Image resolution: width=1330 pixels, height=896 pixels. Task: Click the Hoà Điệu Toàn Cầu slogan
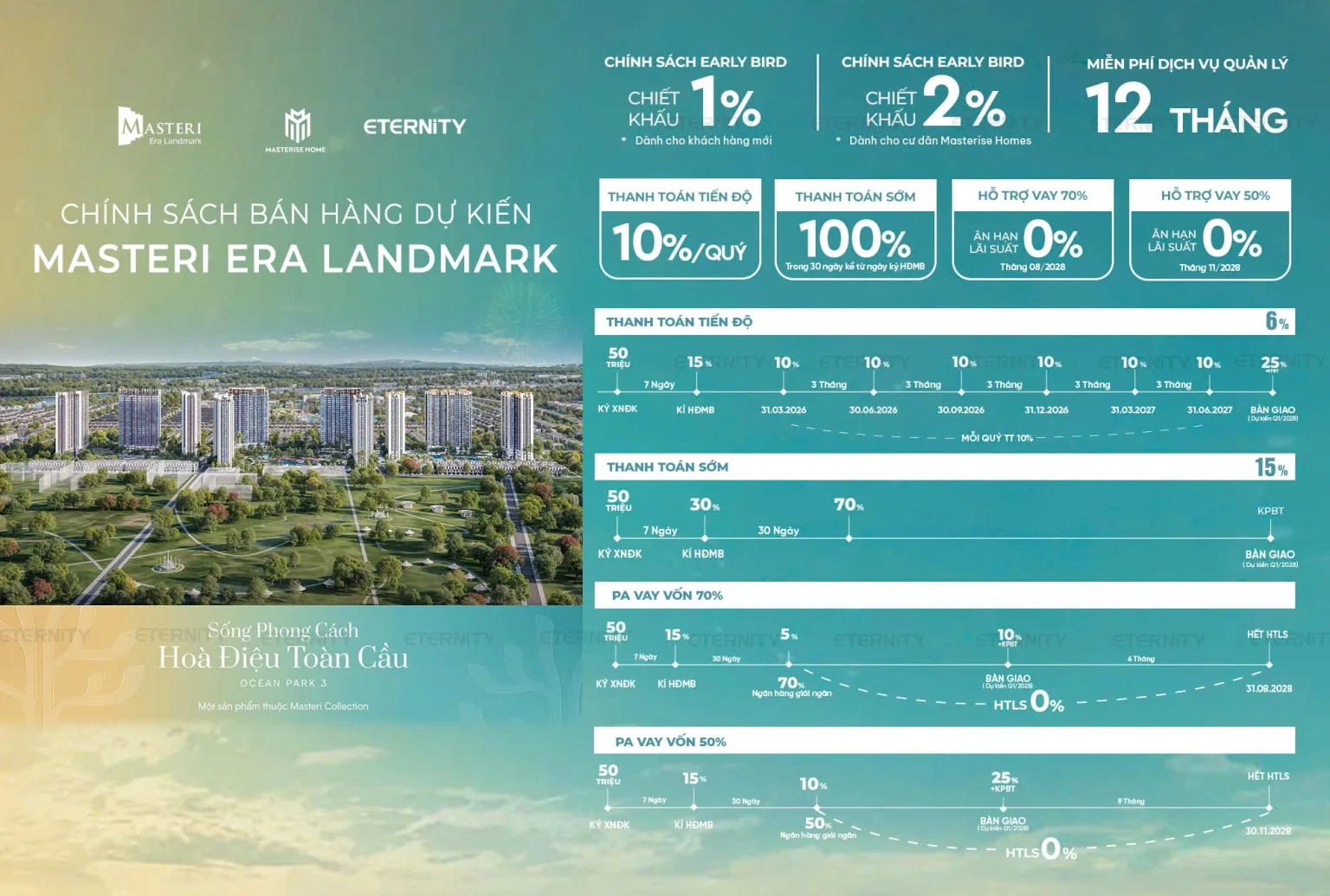pyautogui.click(x=283, y=658)
